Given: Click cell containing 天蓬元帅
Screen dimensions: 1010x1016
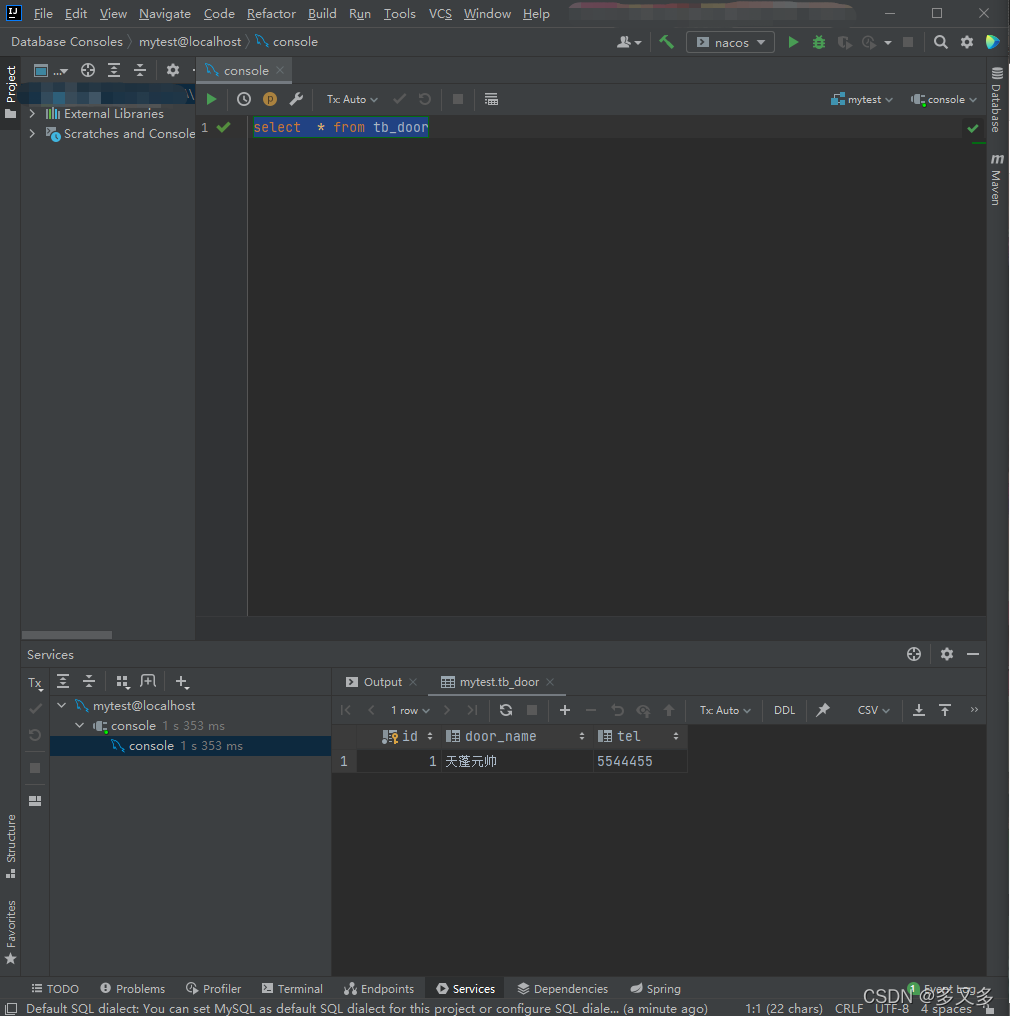Looking at the screenshot, I should pos(516,761).
